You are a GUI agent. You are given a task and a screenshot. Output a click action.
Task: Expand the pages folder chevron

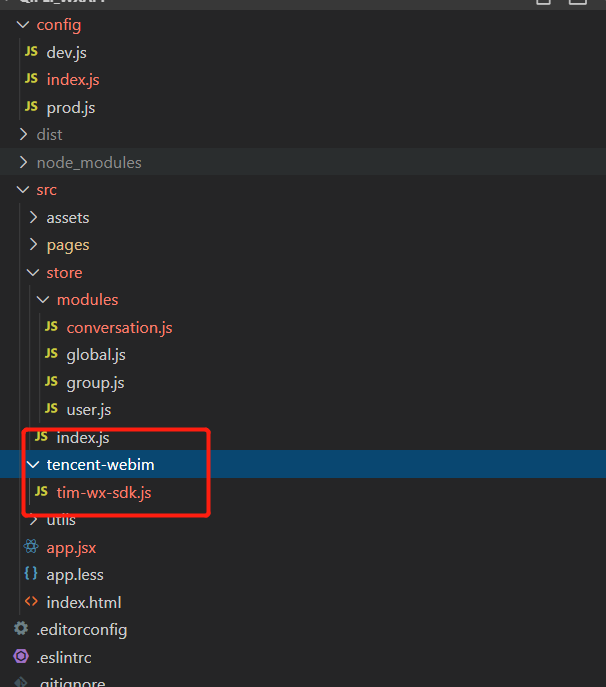33,244
